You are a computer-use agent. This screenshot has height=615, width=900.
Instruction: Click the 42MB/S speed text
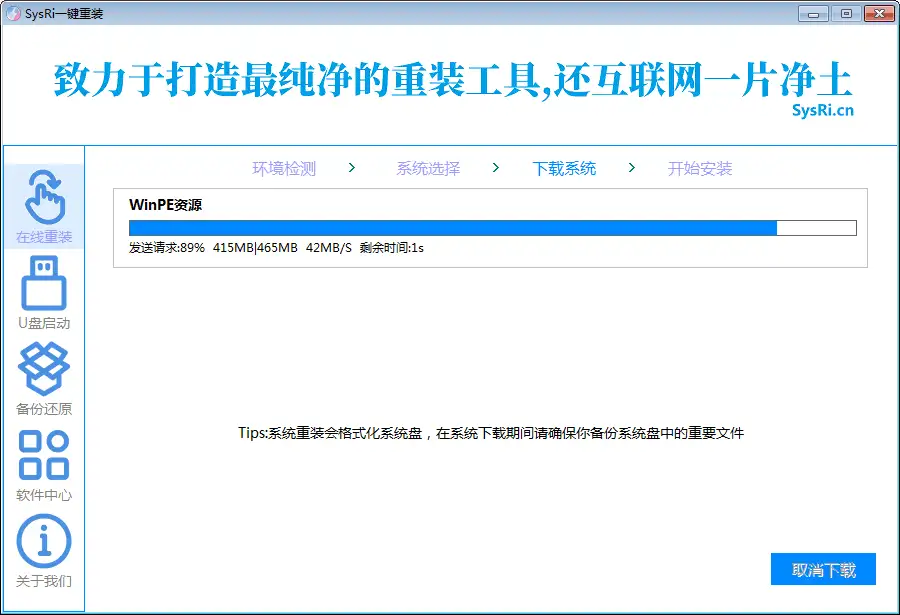click(x=328, y=247)
